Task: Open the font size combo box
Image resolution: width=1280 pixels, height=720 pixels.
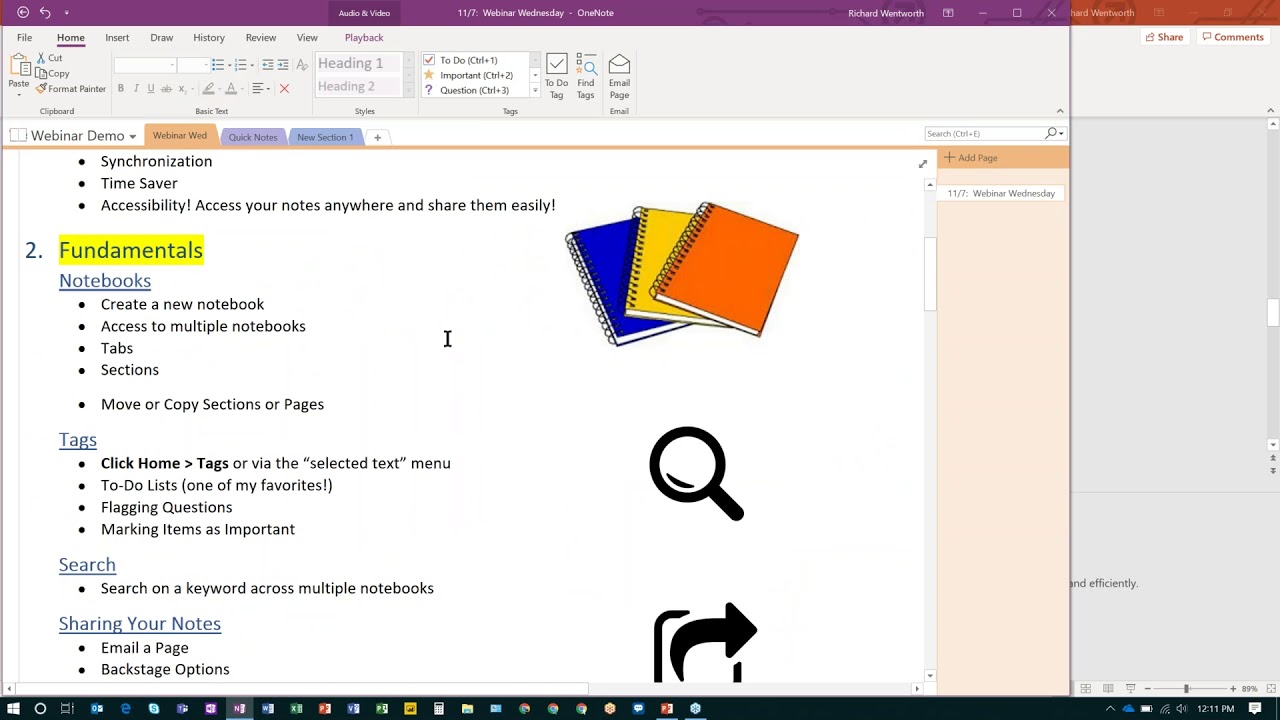Action: 192,65
